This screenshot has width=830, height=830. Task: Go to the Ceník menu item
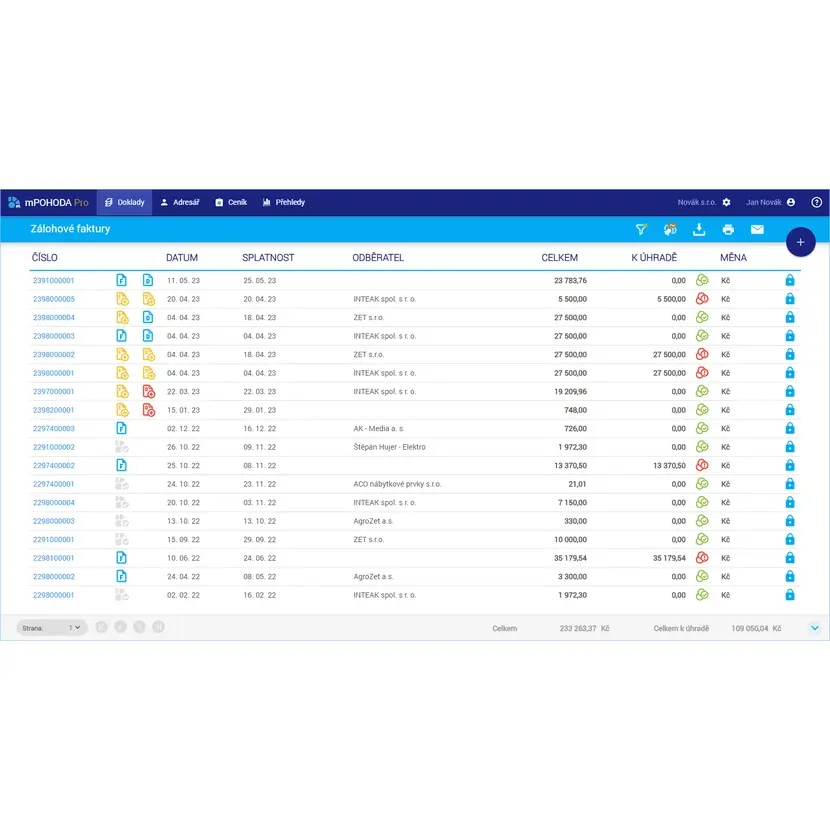click(231, 202)
